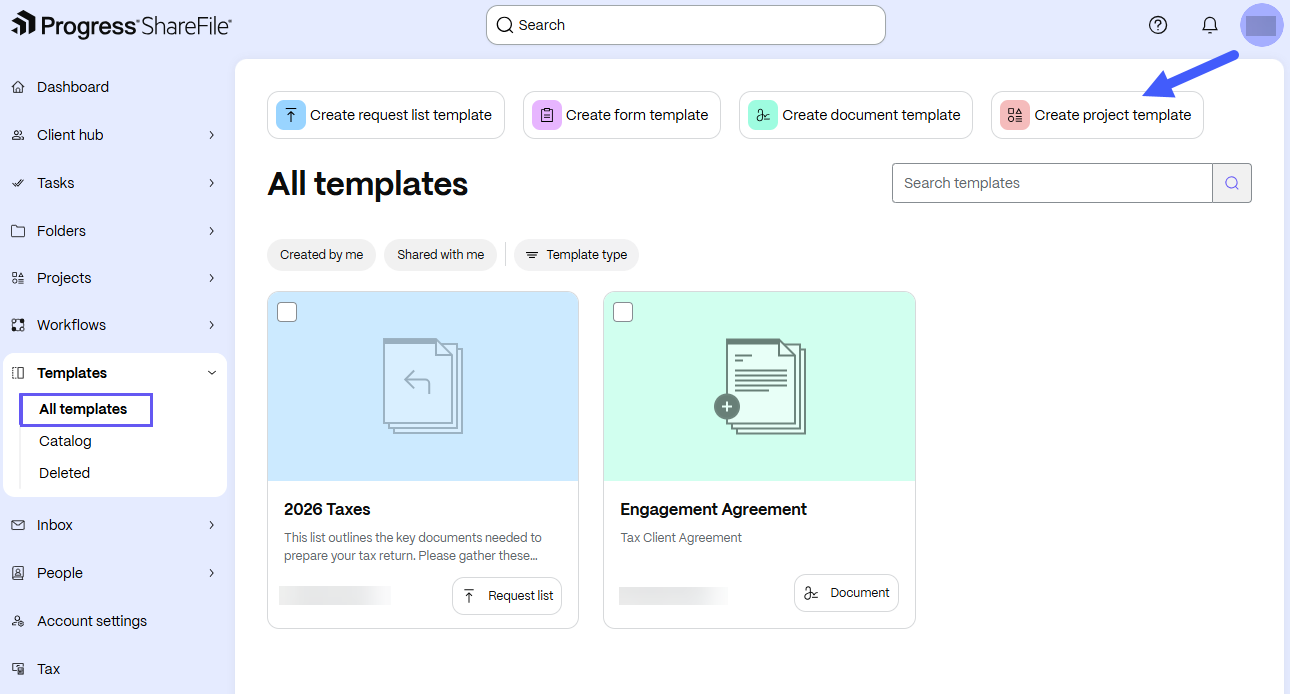Image resolution: width=1290 pixels, height=694 pixels.
Task: Select the 2026 Taxes template checkbox
Action: point(287,312)
